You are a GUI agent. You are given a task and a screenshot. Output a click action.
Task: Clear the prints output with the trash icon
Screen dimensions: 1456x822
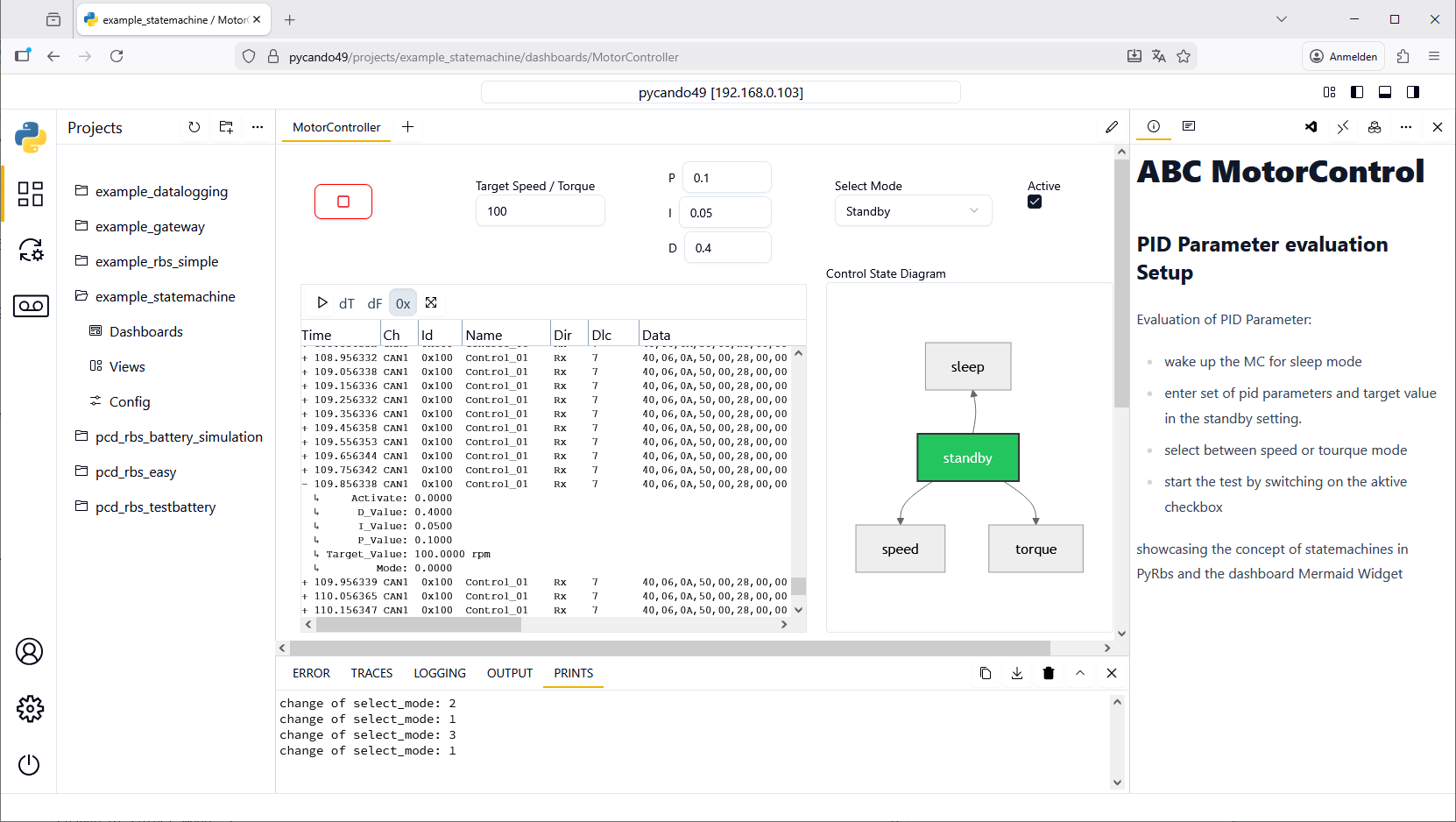click(x=1048, y=673)
